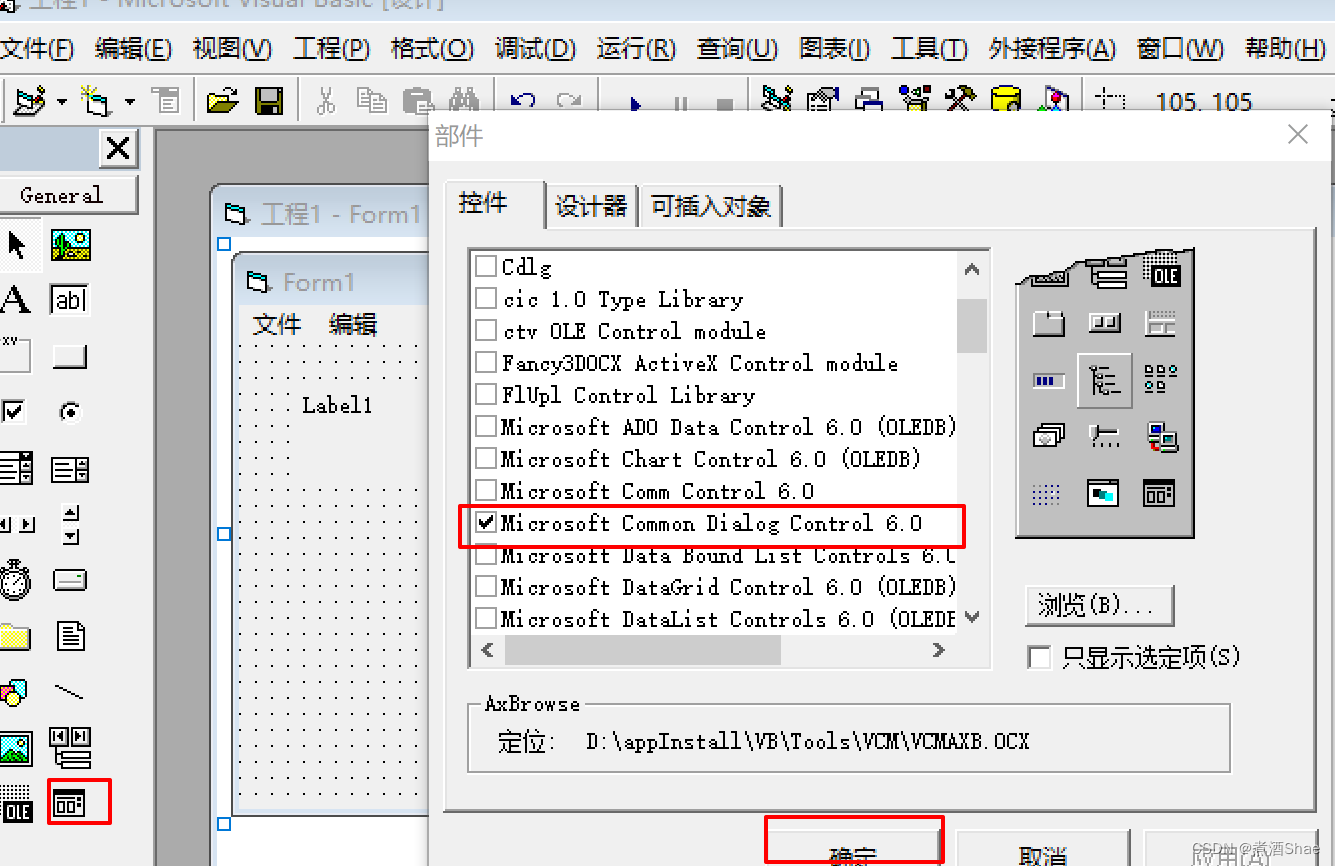1335x866 pixels.
Task: Open the 外接程序(A) menu
Action: tap(1052, 49)
